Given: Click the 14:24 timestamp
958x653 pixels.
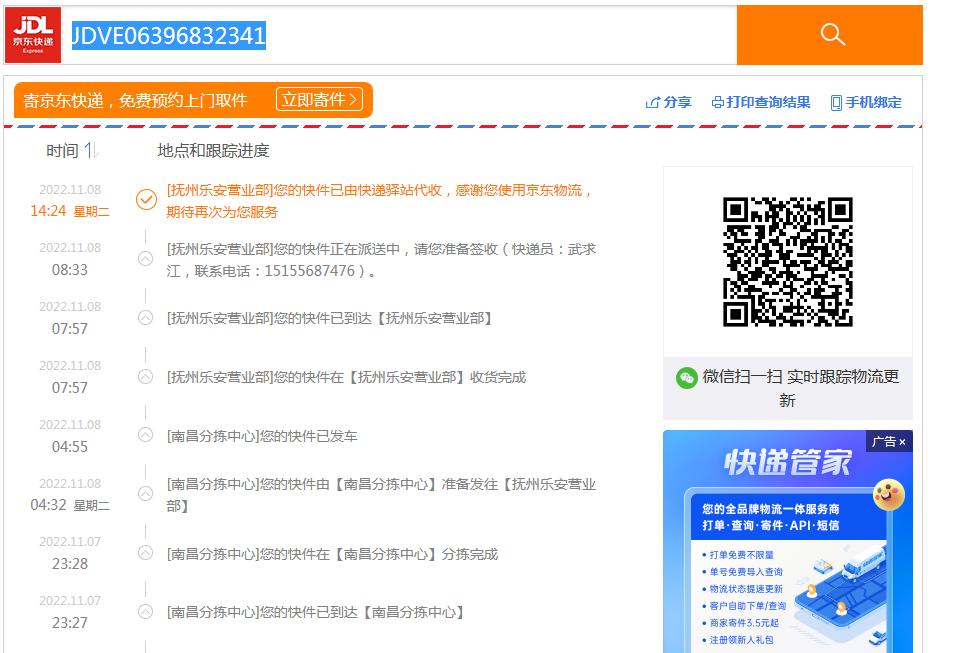Looking at the screenshot, I should [x=48, y=211].
